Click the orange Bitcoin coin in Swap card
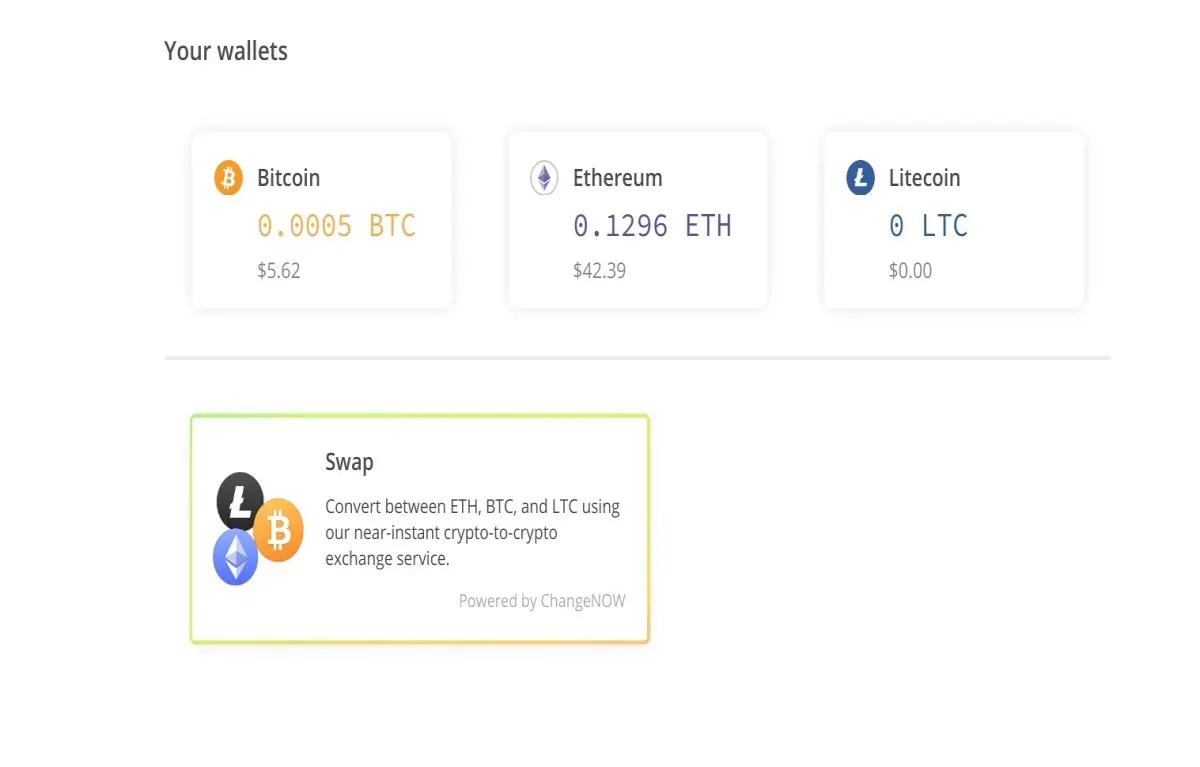The width and height of the screenshot is (1200, 767). [x=278, y=531]
